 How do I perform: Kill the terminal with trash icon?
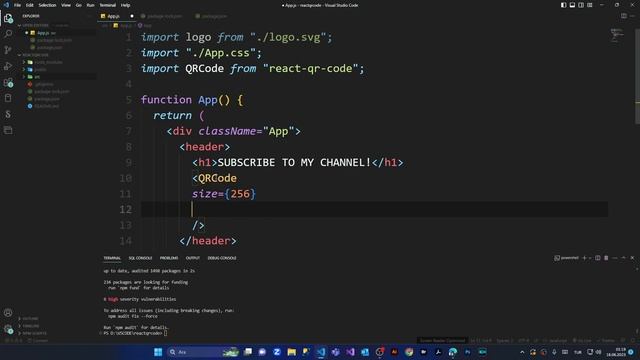(606, 258)
